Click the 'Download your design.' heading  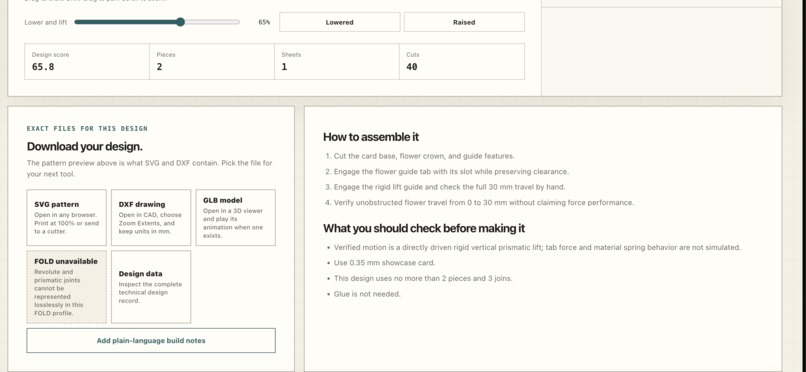coord(85,146)
